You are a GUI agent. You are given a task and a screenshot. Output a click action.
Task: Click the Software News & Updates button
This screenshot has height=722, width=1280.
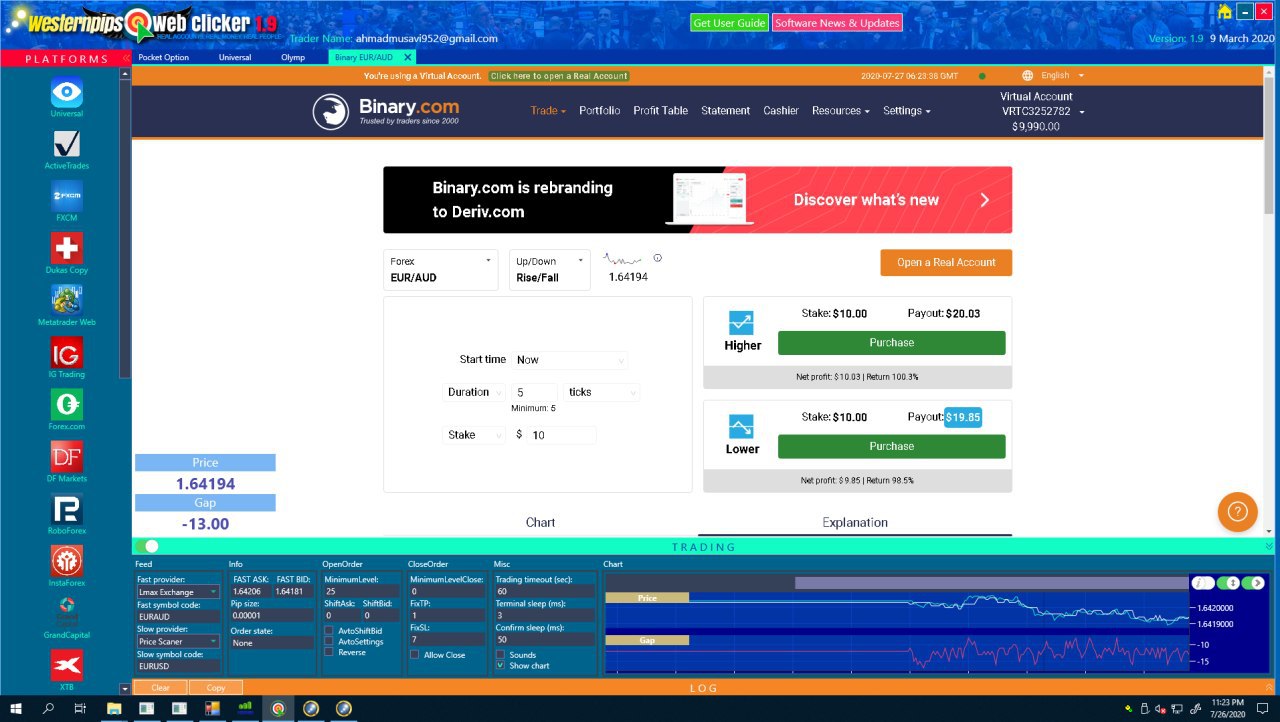(837, 23)
